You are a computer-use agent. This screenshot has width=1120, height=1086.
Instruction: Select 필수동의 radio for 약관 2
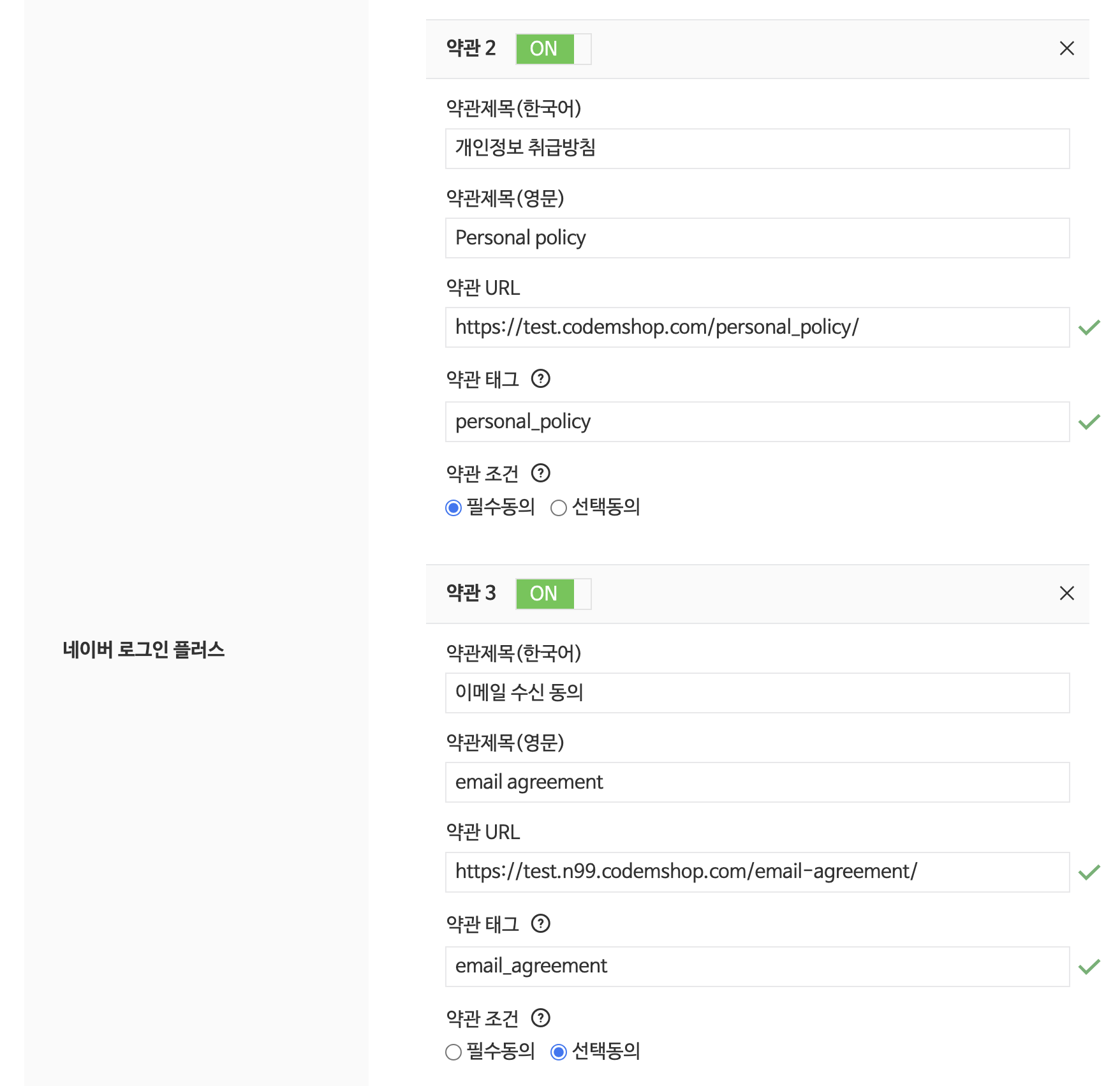tap(453, 508)
